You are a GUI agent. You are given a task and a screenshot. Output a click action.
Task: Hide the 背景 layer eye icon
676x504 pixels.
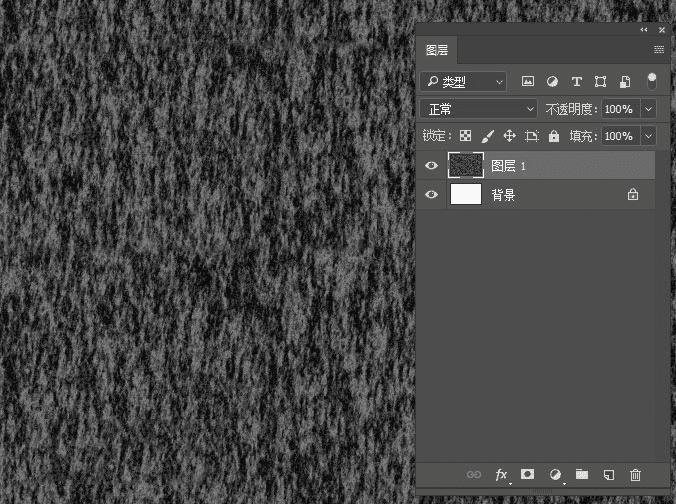[431, 195]
